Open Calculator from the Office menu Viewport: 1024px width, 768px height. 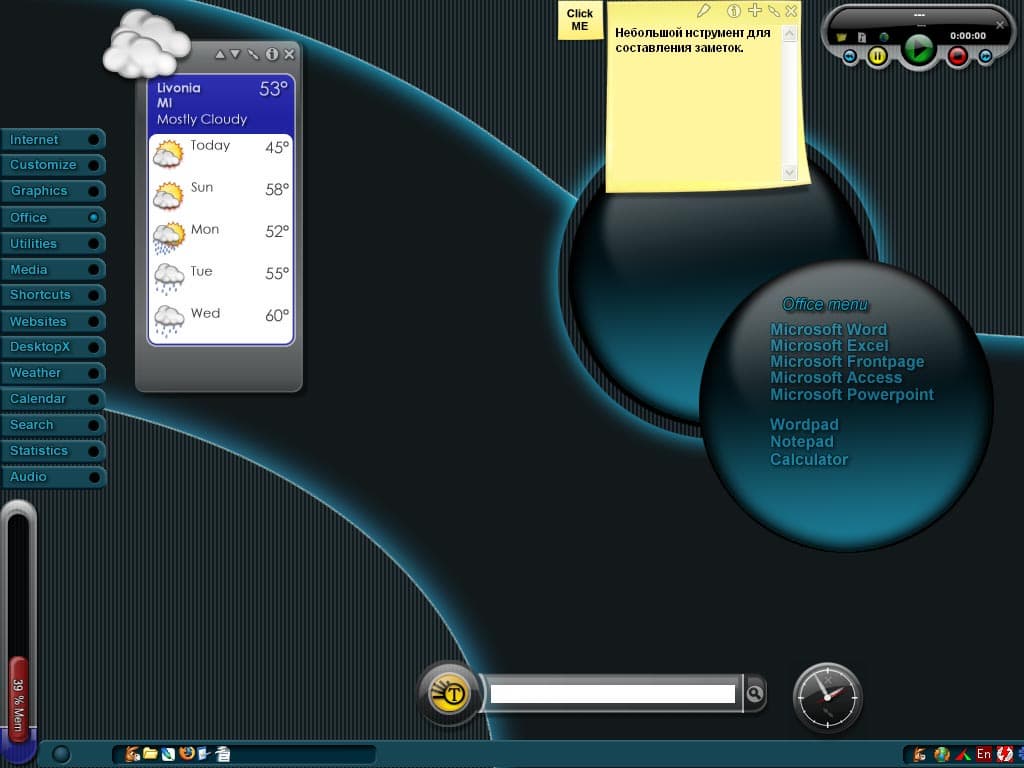pyautogui.click(x=808, y=460)
